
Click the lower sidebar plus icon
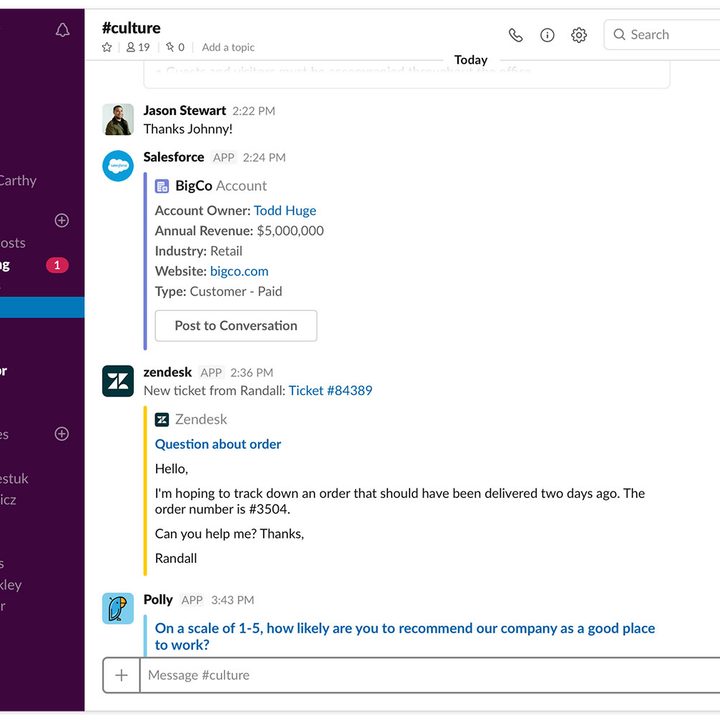click(x=62, y=433)
